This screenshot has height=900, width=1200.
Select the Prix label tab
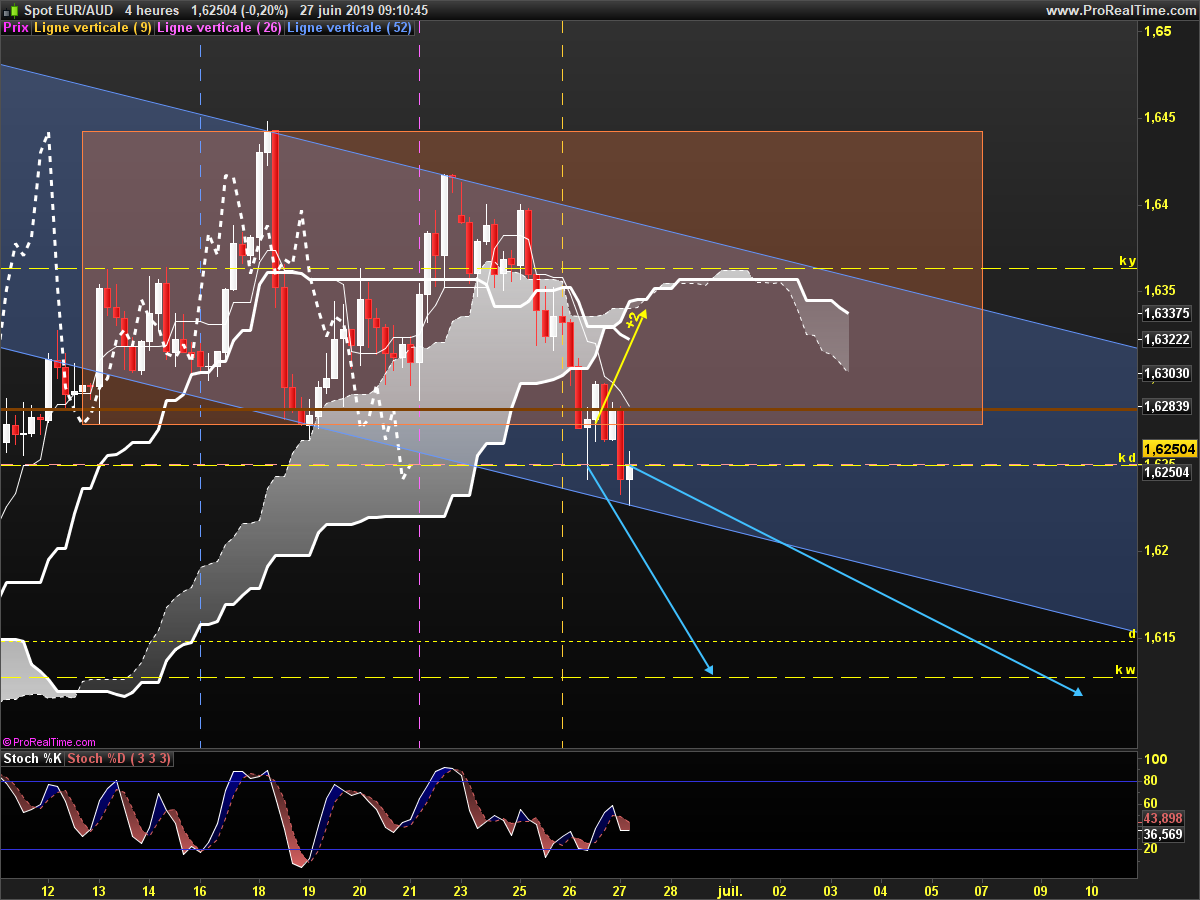(16, 28)
